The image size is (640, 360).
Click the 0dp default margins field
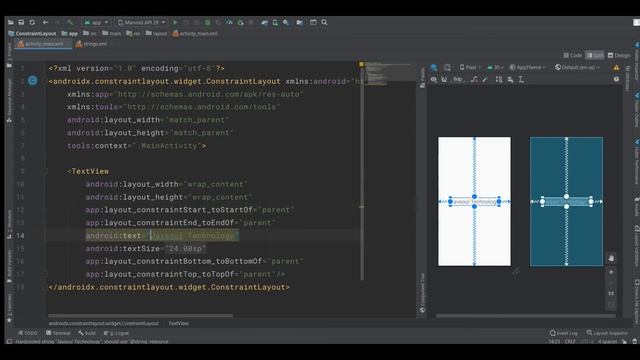pos(458,79)
